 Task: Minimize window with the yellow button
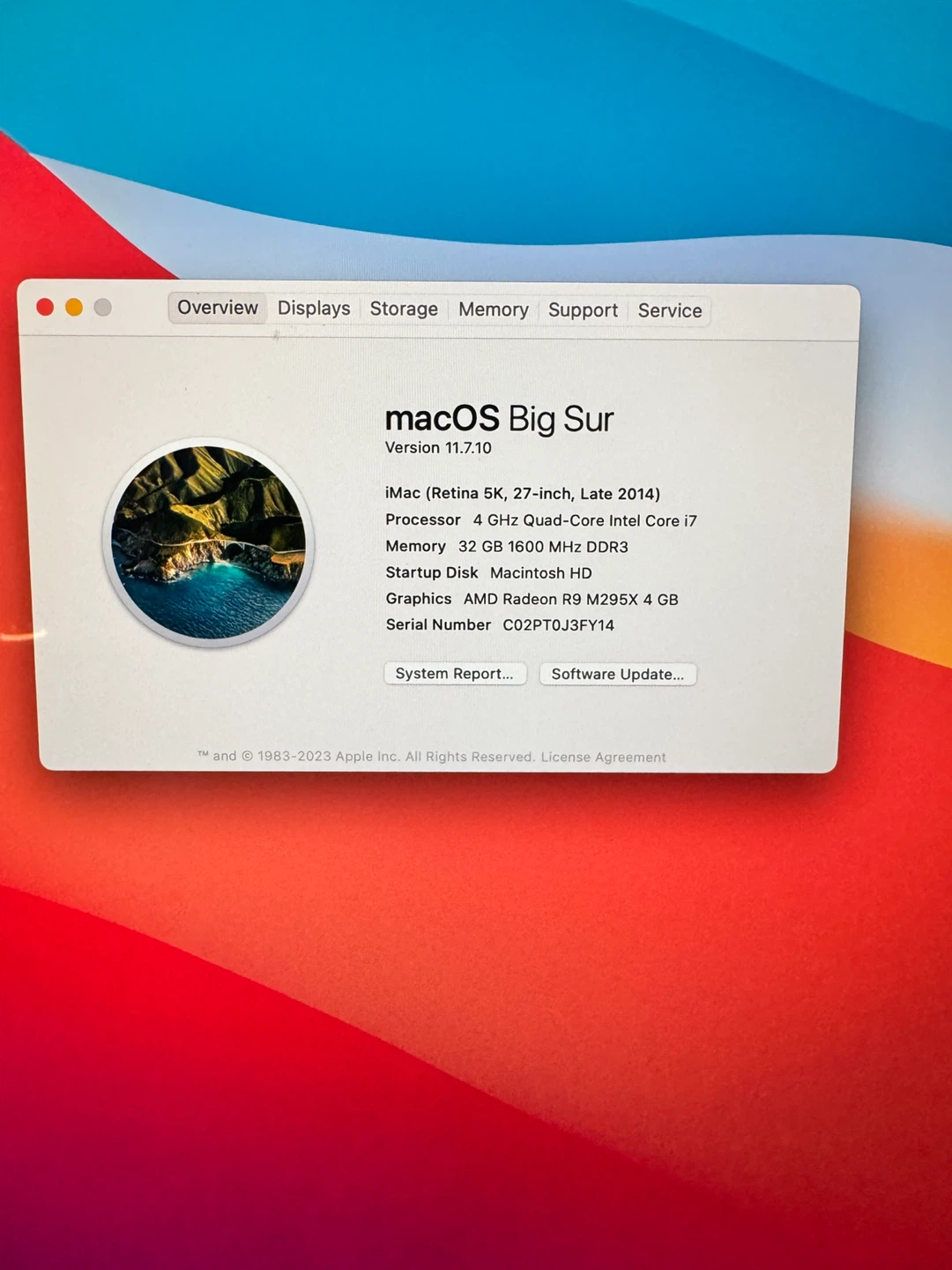[74, 307]
